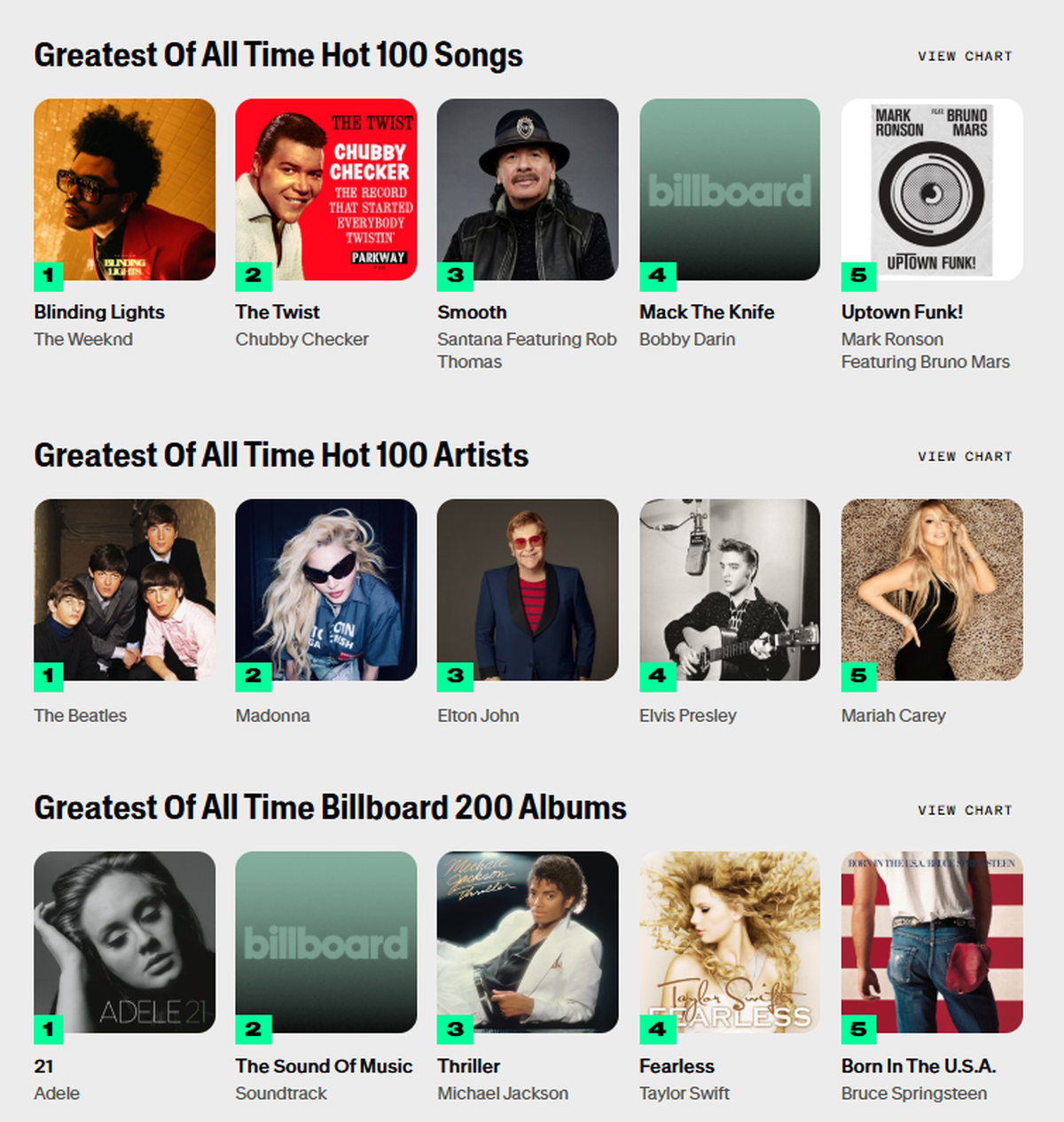Click the Elvis Presley guitar photo

pos(730,590)
